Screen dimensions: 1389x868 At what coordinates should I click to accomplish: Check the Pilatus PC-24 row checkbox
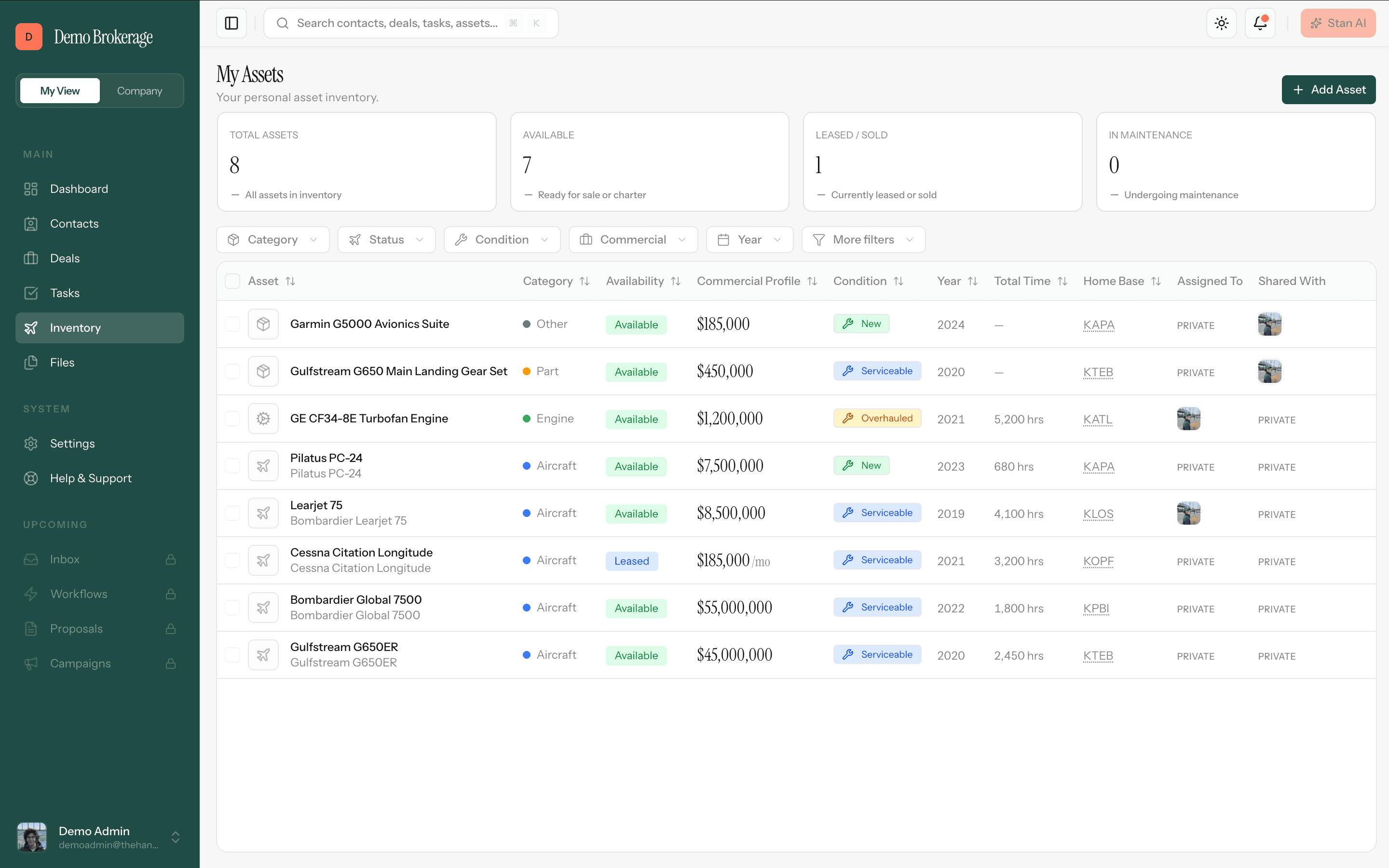tap(232, 465)
